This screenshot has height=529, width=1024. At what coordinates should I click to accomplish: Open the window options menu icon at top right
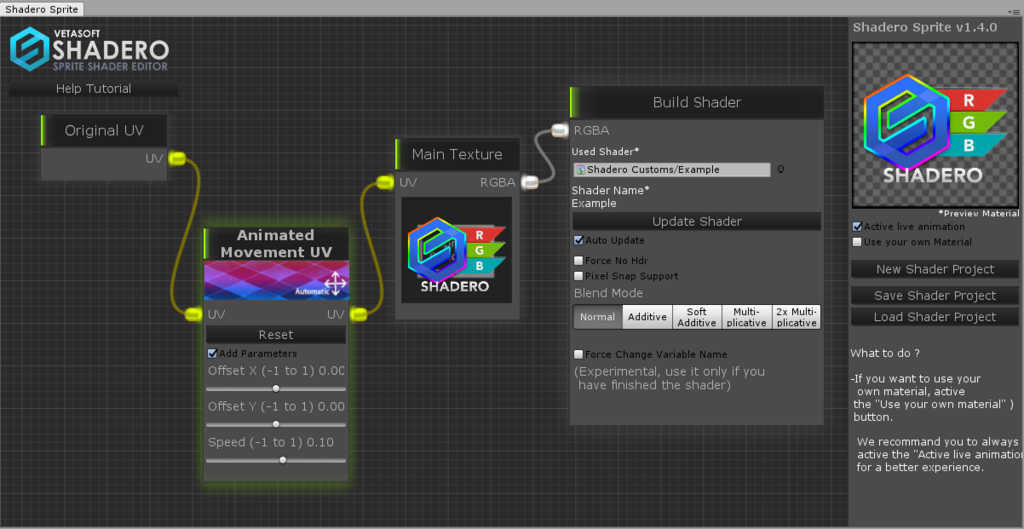[1013, 12]
